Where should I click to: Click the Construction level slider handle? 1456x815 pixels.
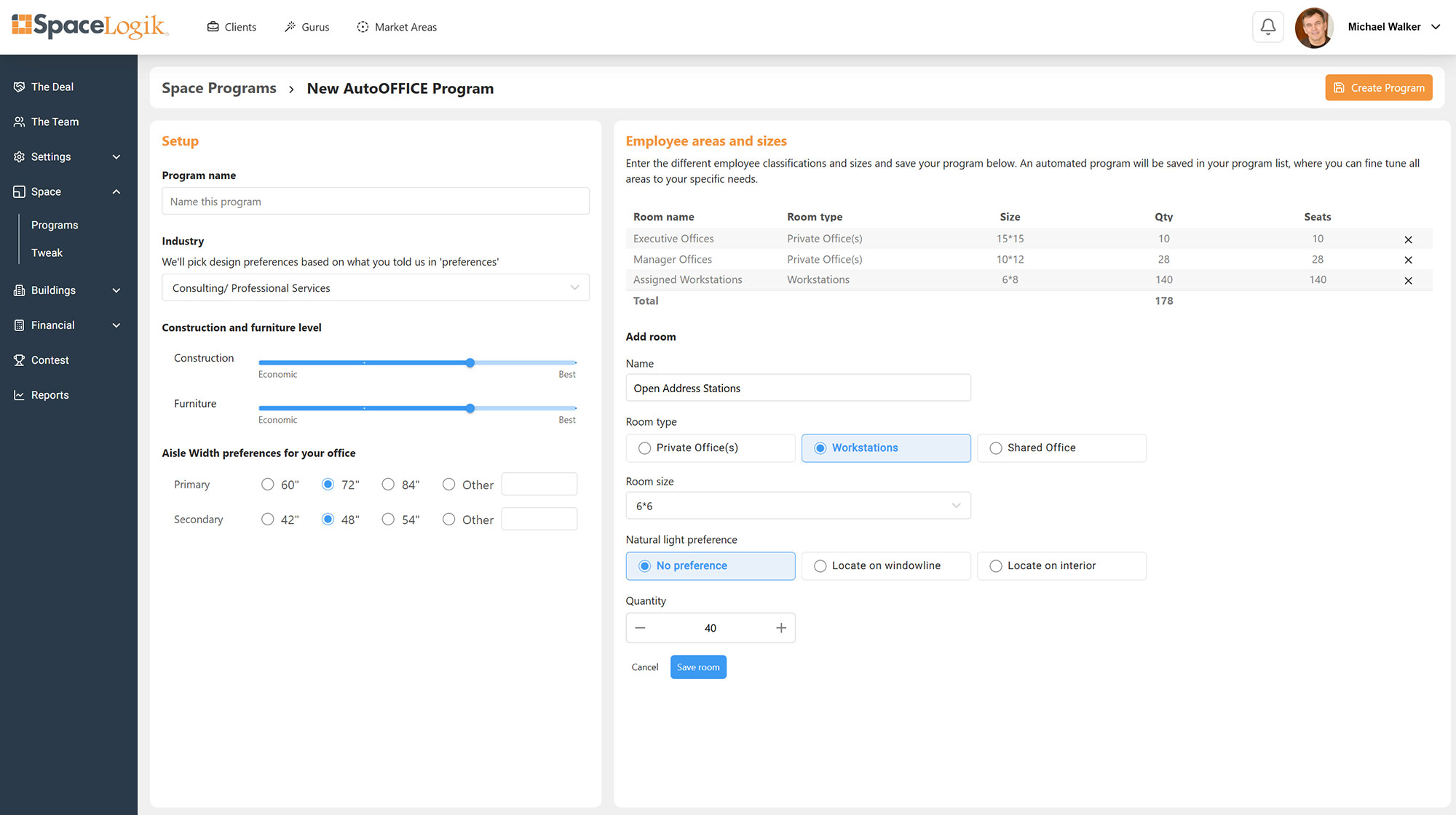(x=470, y=362)
